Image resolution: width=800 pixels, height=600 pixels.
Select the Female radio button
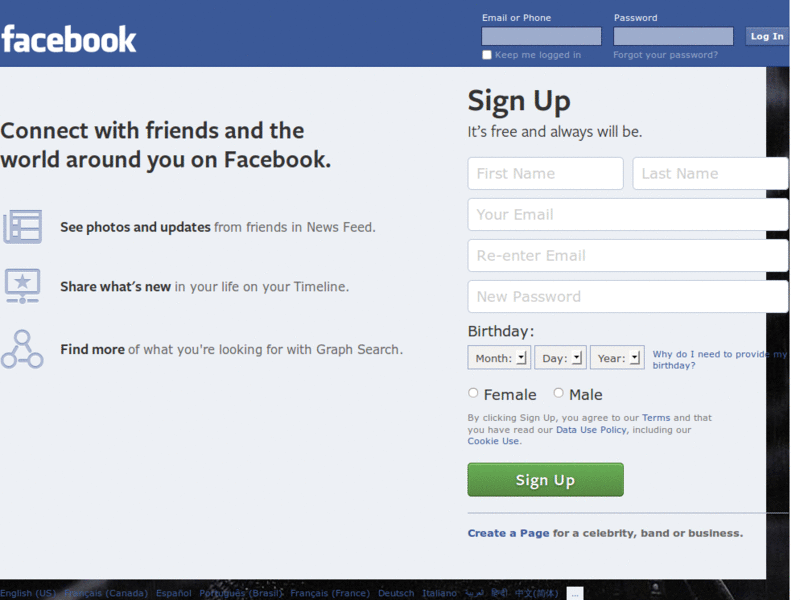473,393
